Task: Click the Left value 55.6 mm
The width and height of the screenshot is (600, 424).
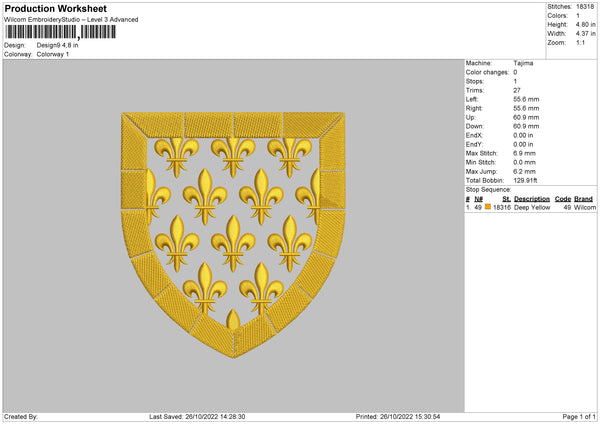Action: coord(526,99)
